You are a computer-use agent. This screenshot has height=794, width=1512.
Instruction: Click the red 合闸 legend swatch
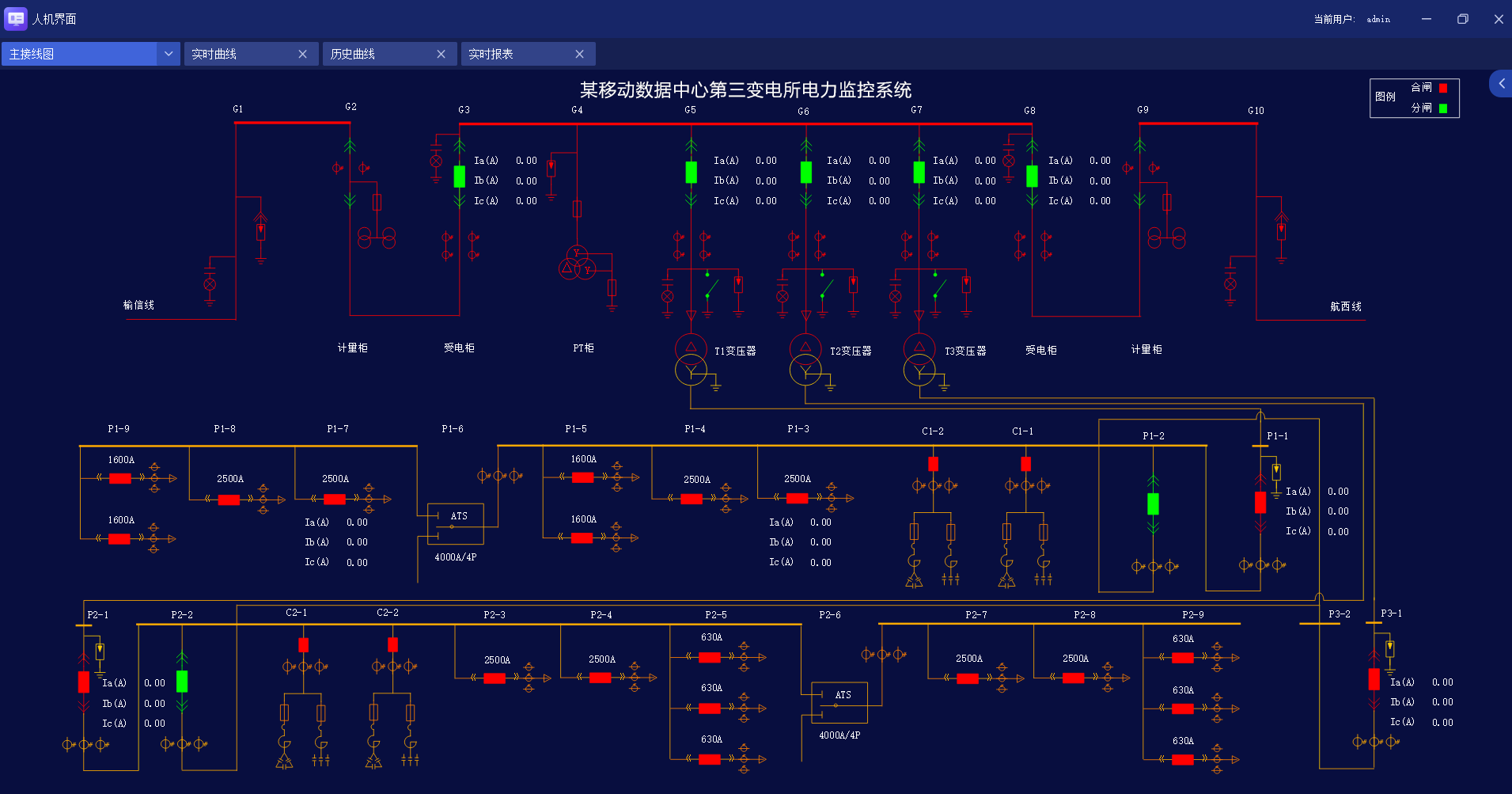coord(1443,88)
